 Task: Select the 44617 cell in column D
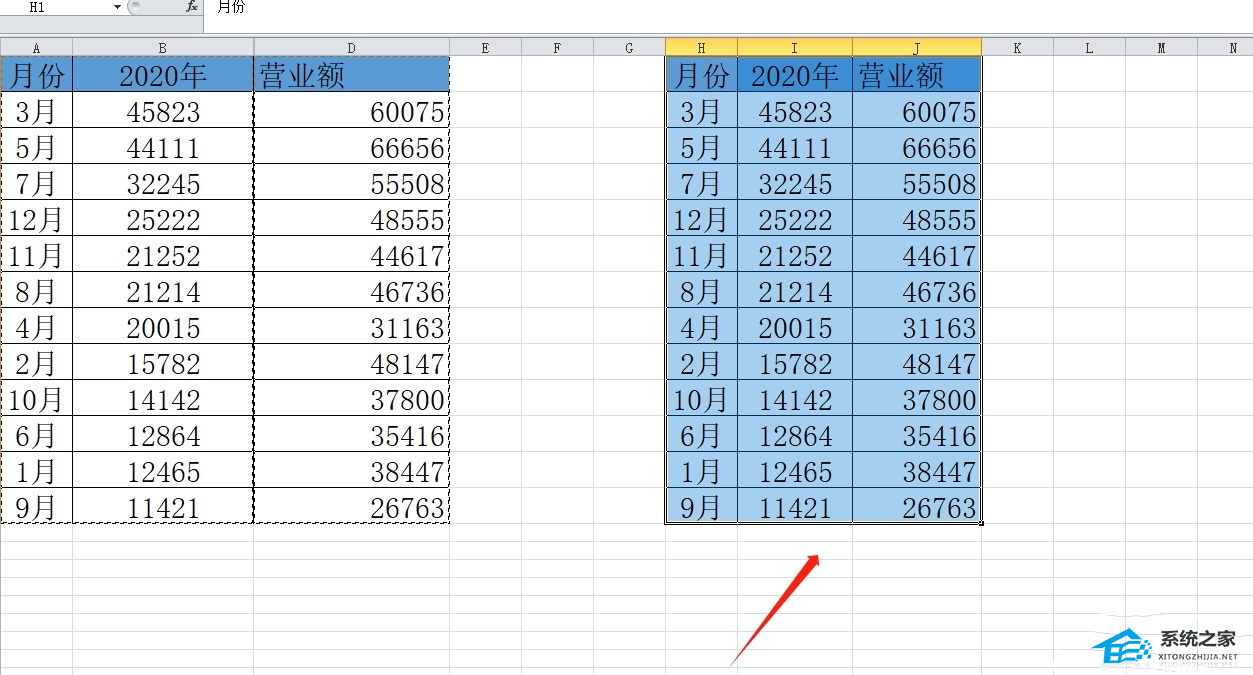(351, 254)
